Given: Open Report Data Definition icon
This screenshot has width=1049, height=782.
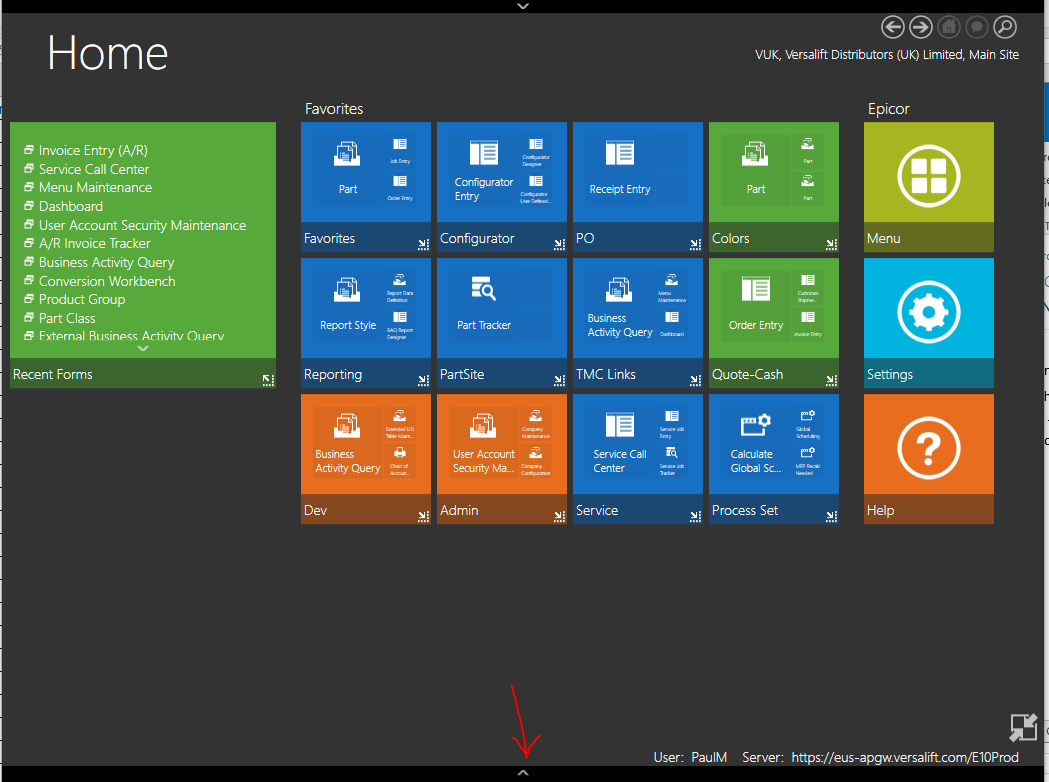Looking at the screenshot, I should [400, 288].
